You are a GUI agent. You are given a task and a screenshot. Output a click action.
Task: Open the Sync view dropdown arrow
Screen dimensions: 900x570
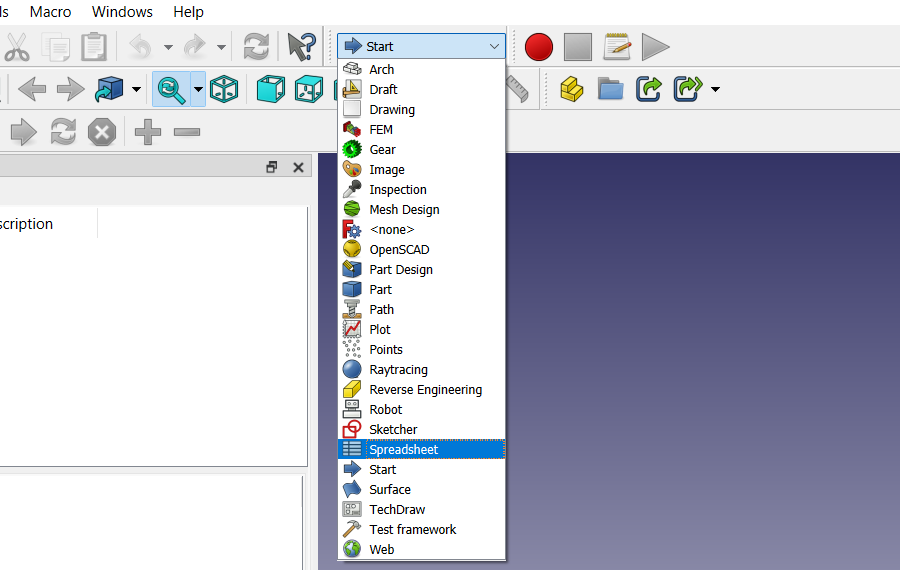pyautogui.click(x=198, y=90)
